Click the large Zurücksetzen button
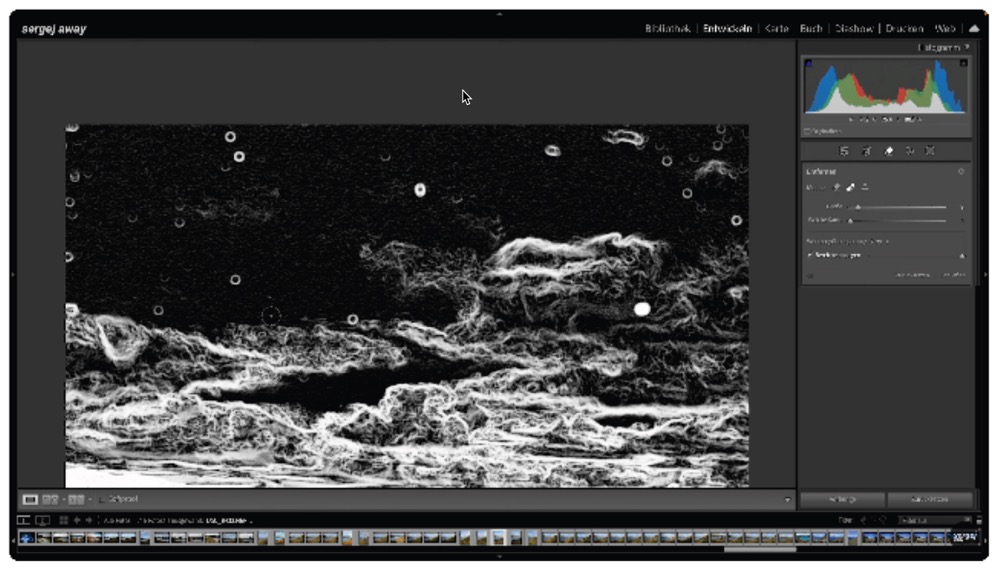This screenshot has width=1000, height=568. click(929, 499)
